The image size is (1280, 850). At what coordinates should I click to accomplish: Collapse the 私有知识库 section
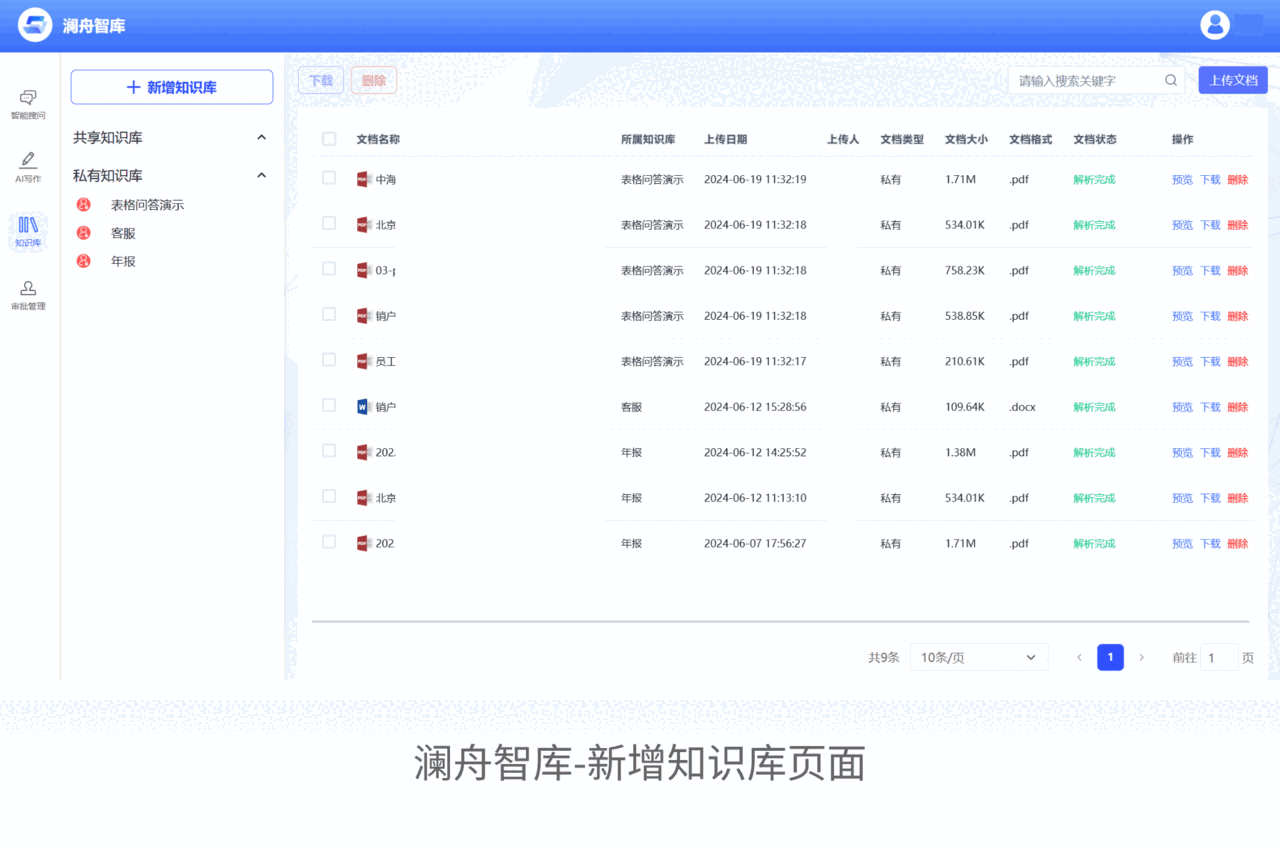pos(262,175)
